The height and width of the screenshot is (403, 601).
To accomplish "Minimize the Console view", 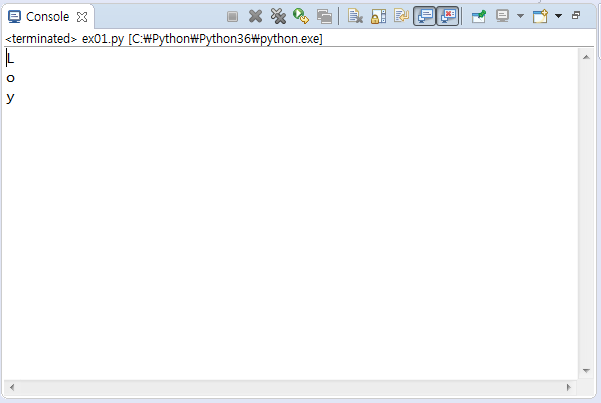I will point(576,15).
